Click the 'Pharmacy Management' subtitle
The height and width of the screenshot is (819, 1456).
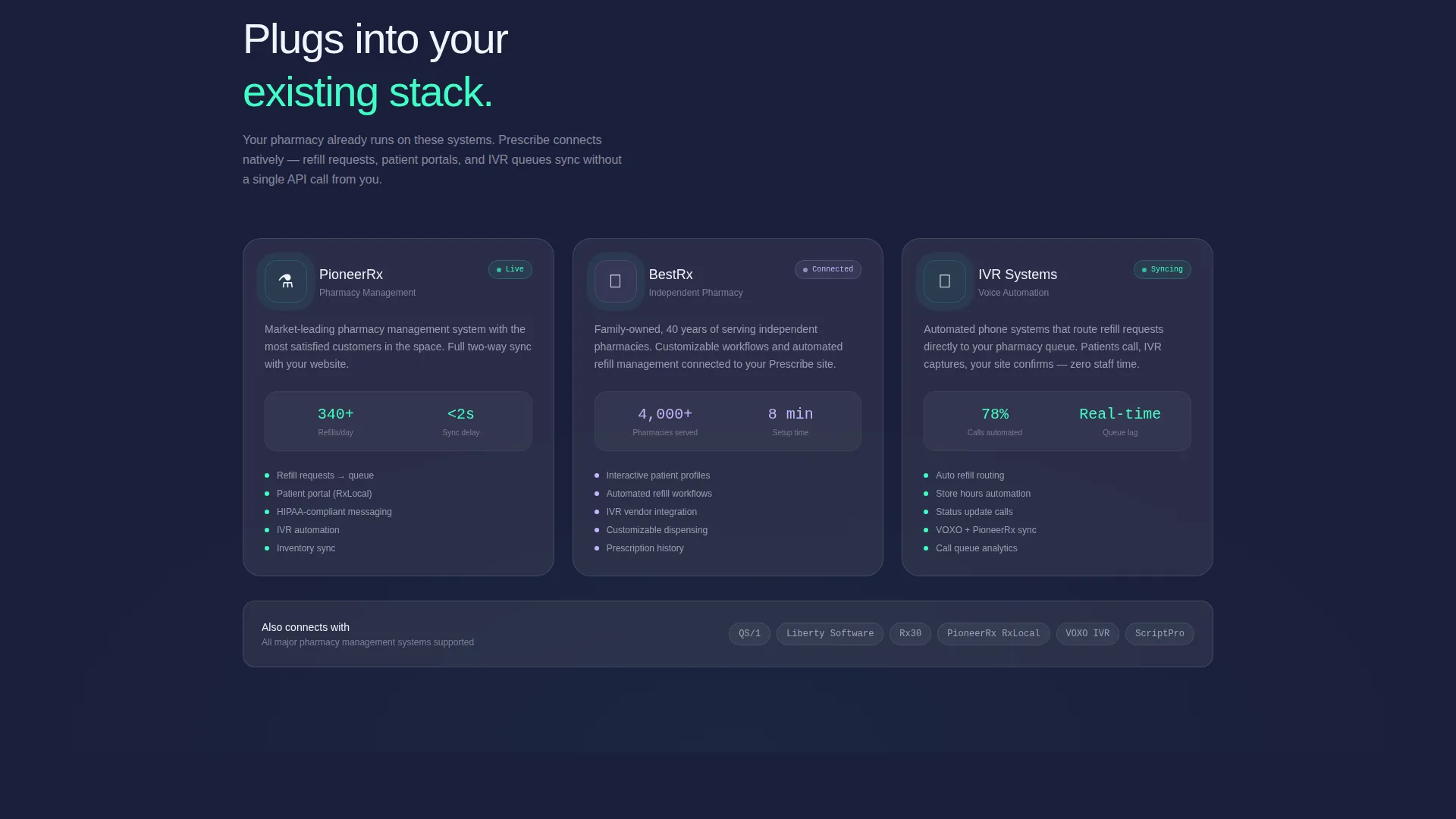pos(367,293)
